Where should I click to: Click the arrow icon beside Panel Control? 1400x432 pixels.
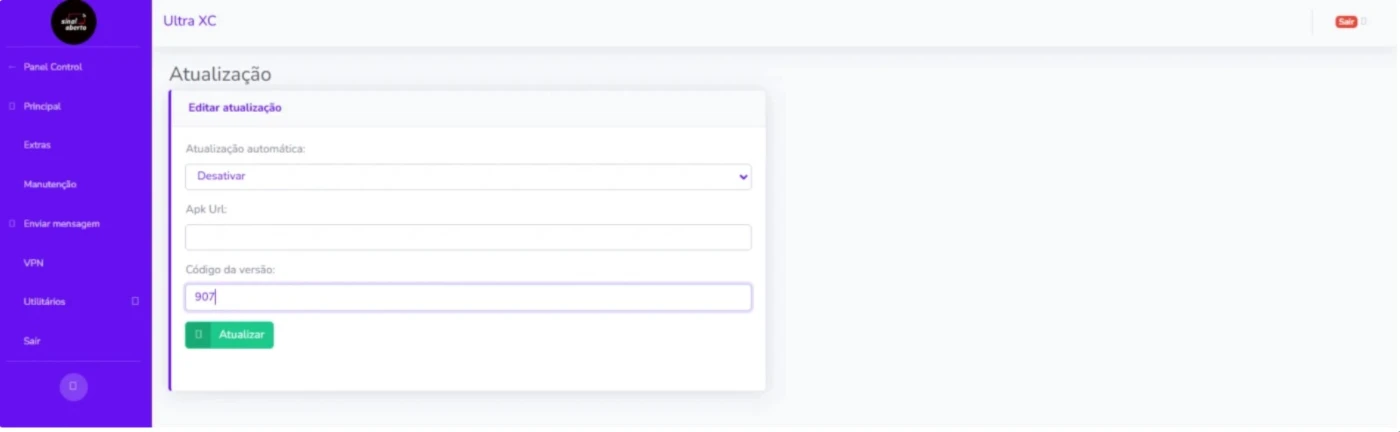click(x=12, y=67)
